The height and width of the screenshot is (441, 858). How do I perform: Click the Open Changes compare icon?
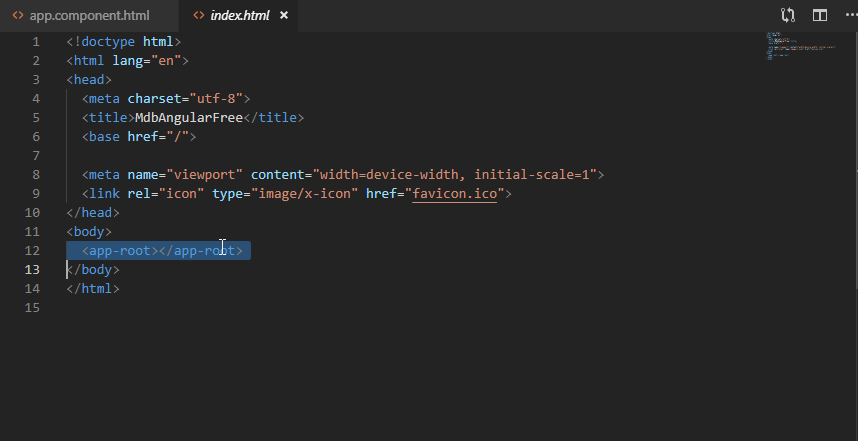(x=788, y=15)
